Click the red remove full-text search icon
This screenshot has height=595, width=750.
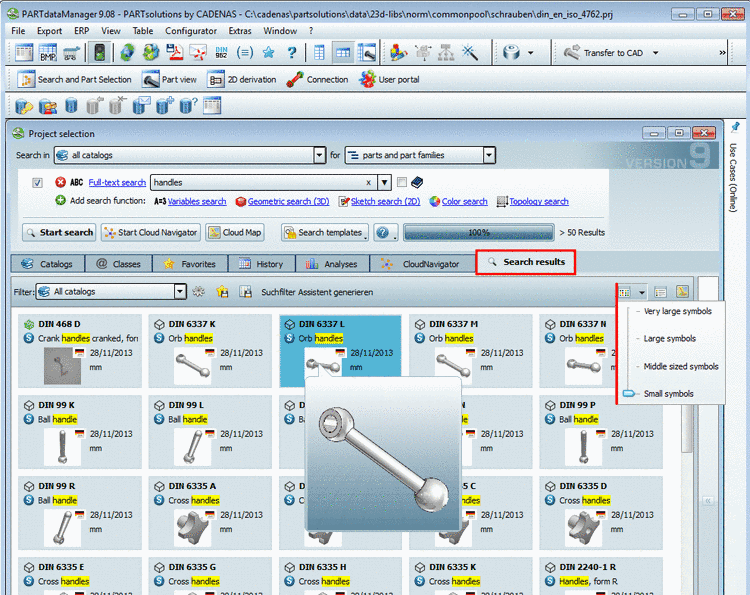(60, 182)
